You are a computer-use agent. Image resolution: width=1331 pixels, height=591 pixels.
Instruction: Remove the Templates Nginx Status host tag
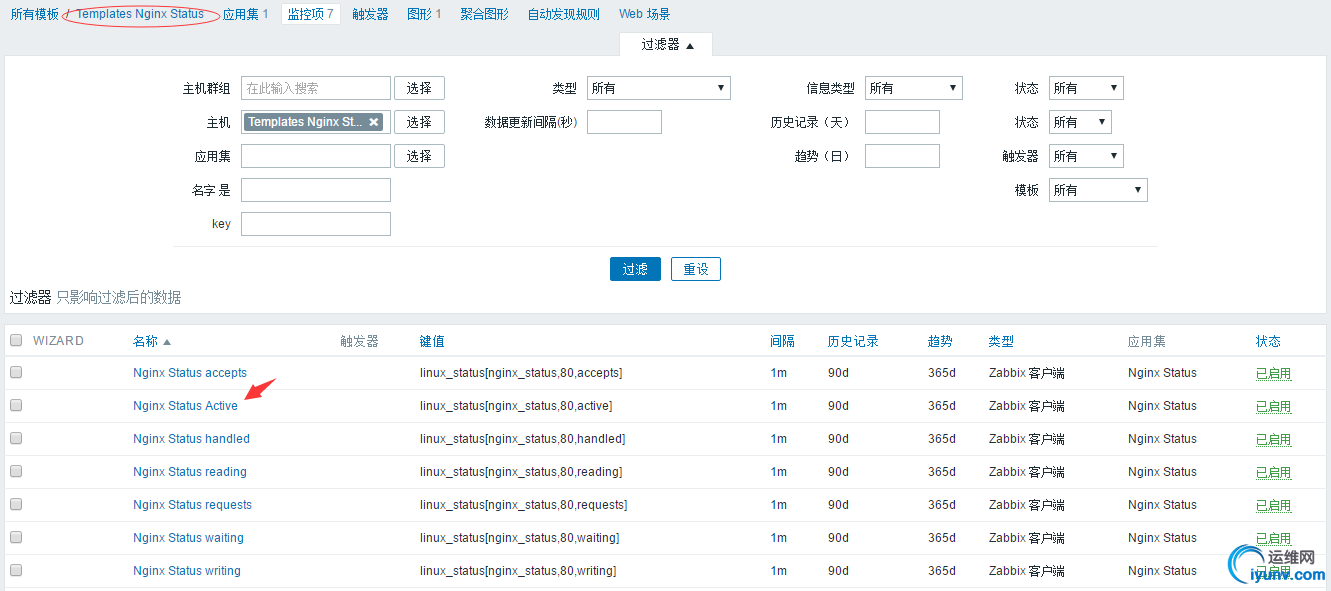tap(374, 122)
